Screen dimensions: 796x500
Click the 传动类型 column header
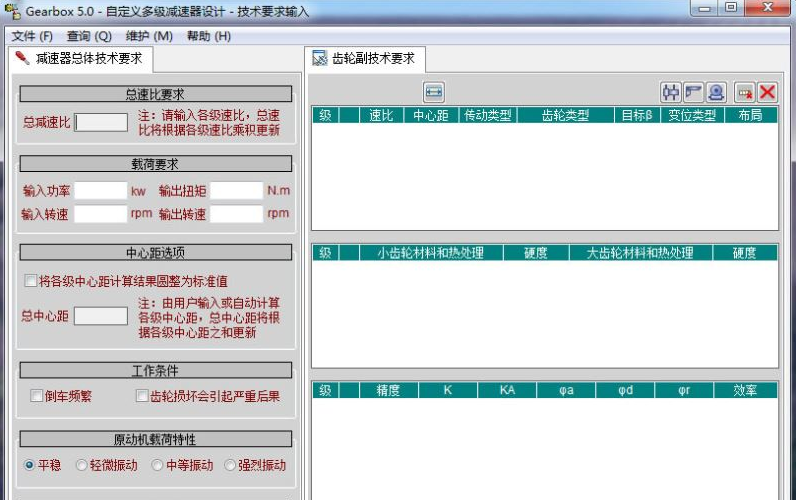click(x=488, y=115)
